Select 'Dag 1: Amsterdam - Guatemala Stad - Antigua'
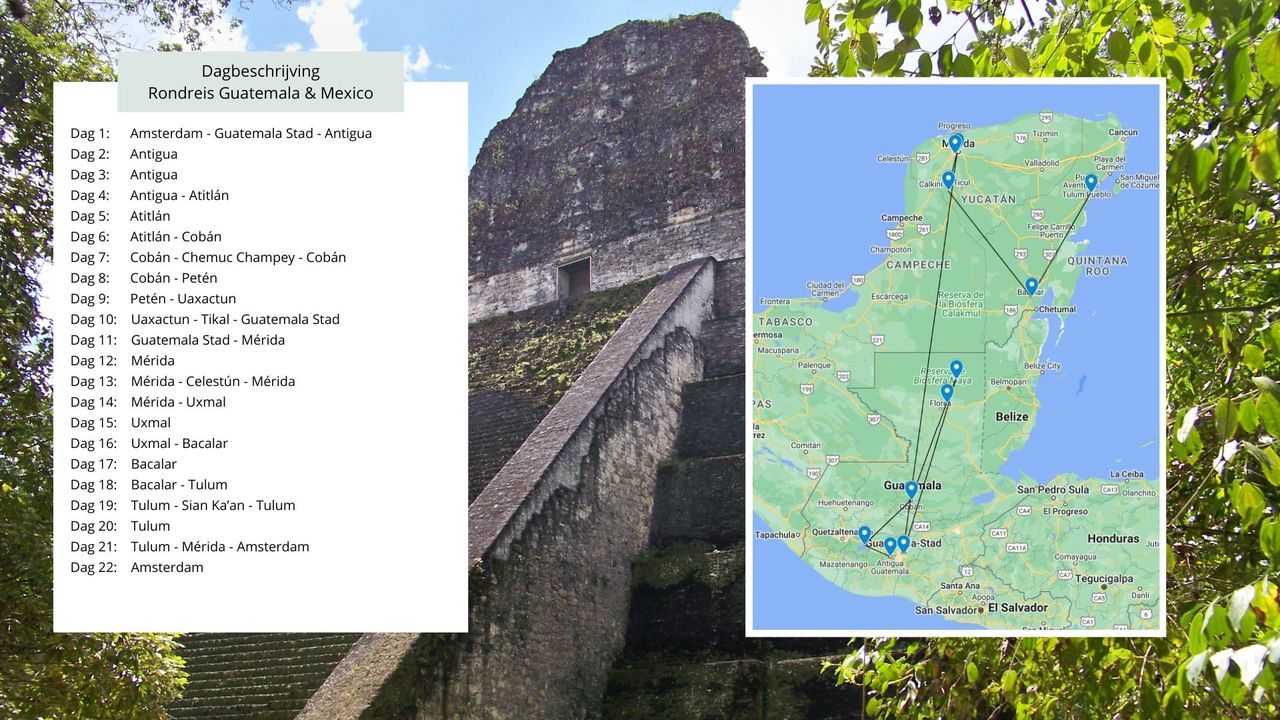 tap(221, 133)
